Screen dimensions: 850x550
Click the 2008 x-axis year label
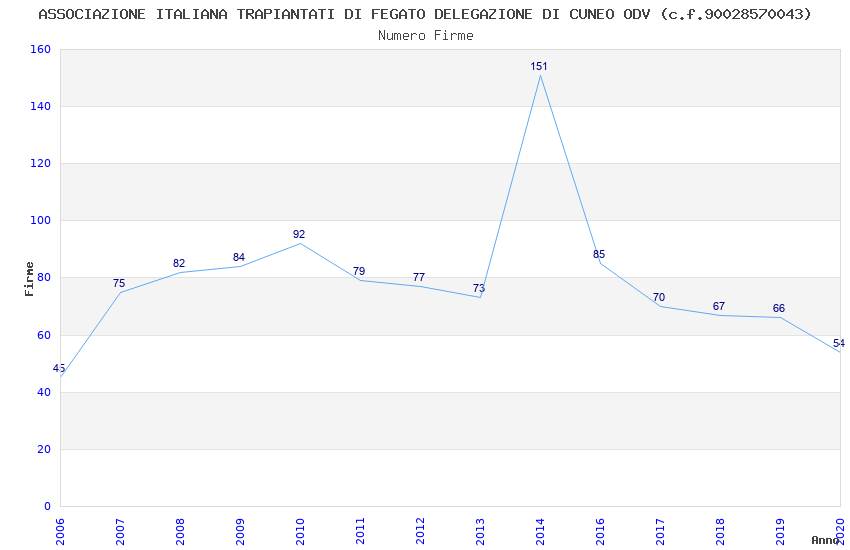click(180, 532)
